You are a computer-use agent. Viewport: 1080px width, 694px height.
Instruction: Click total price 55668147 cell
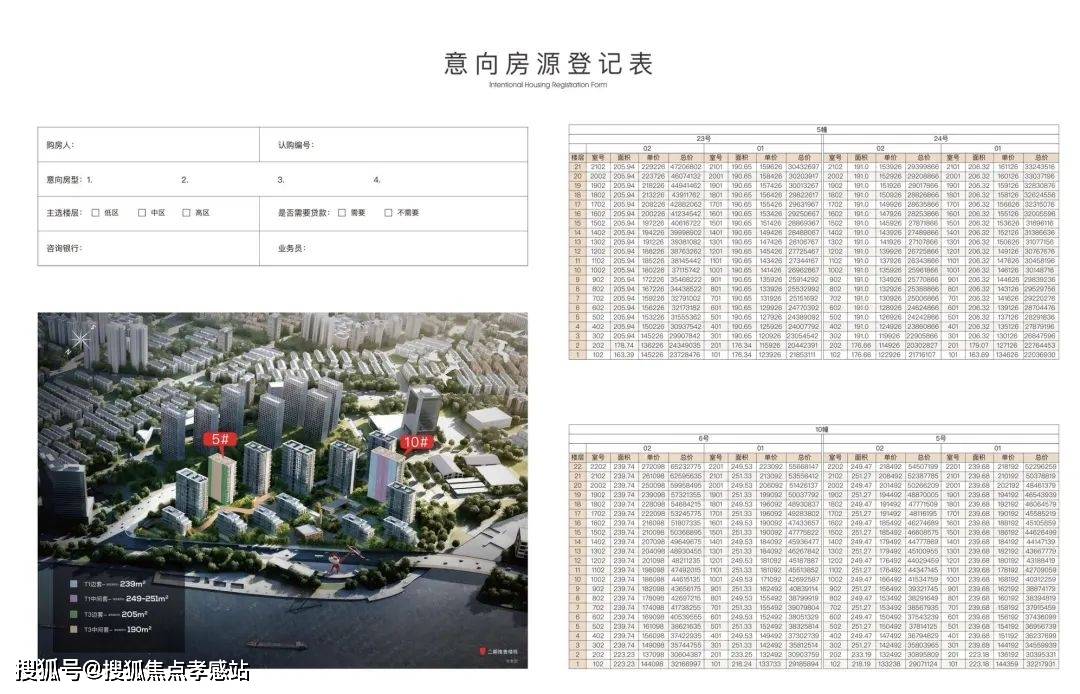(804, 467)
